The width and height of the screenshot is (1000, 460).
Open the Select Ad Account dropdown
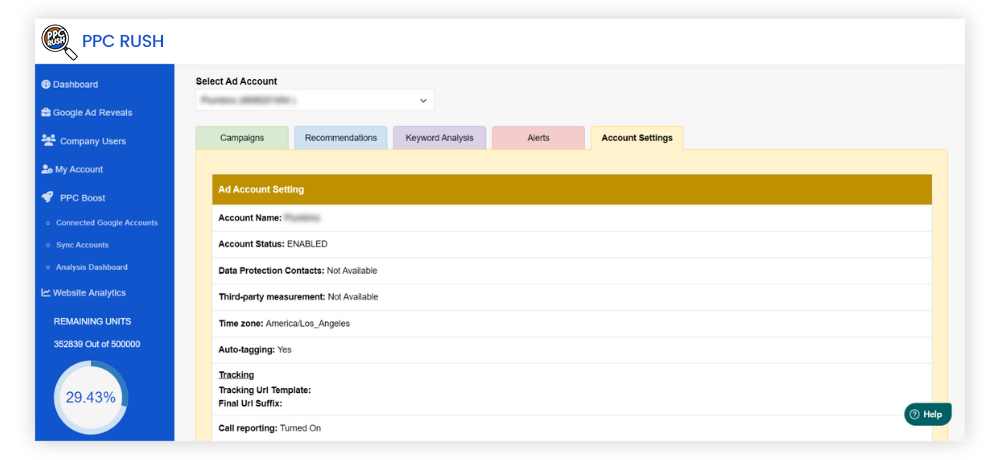point(314,100)
